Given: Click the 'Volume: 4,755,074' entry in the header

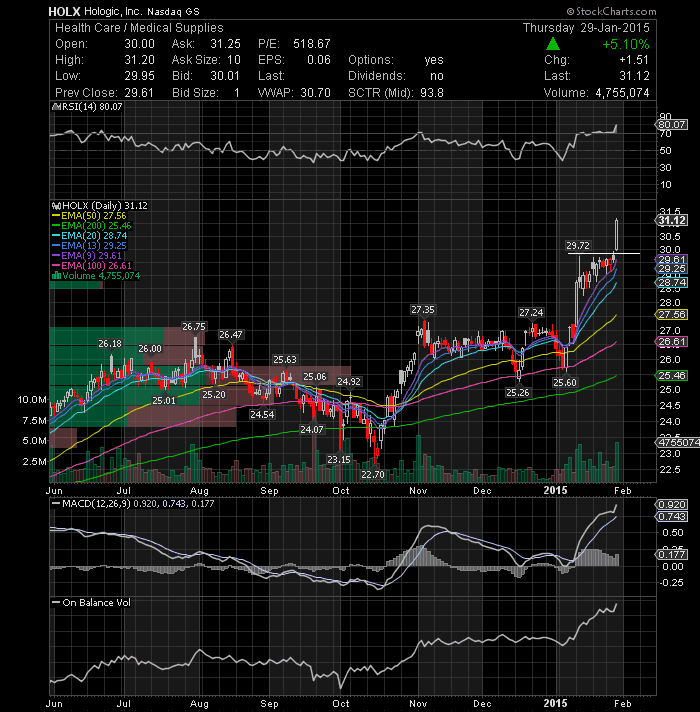Looking at the screenshot, I should [596, 93].
